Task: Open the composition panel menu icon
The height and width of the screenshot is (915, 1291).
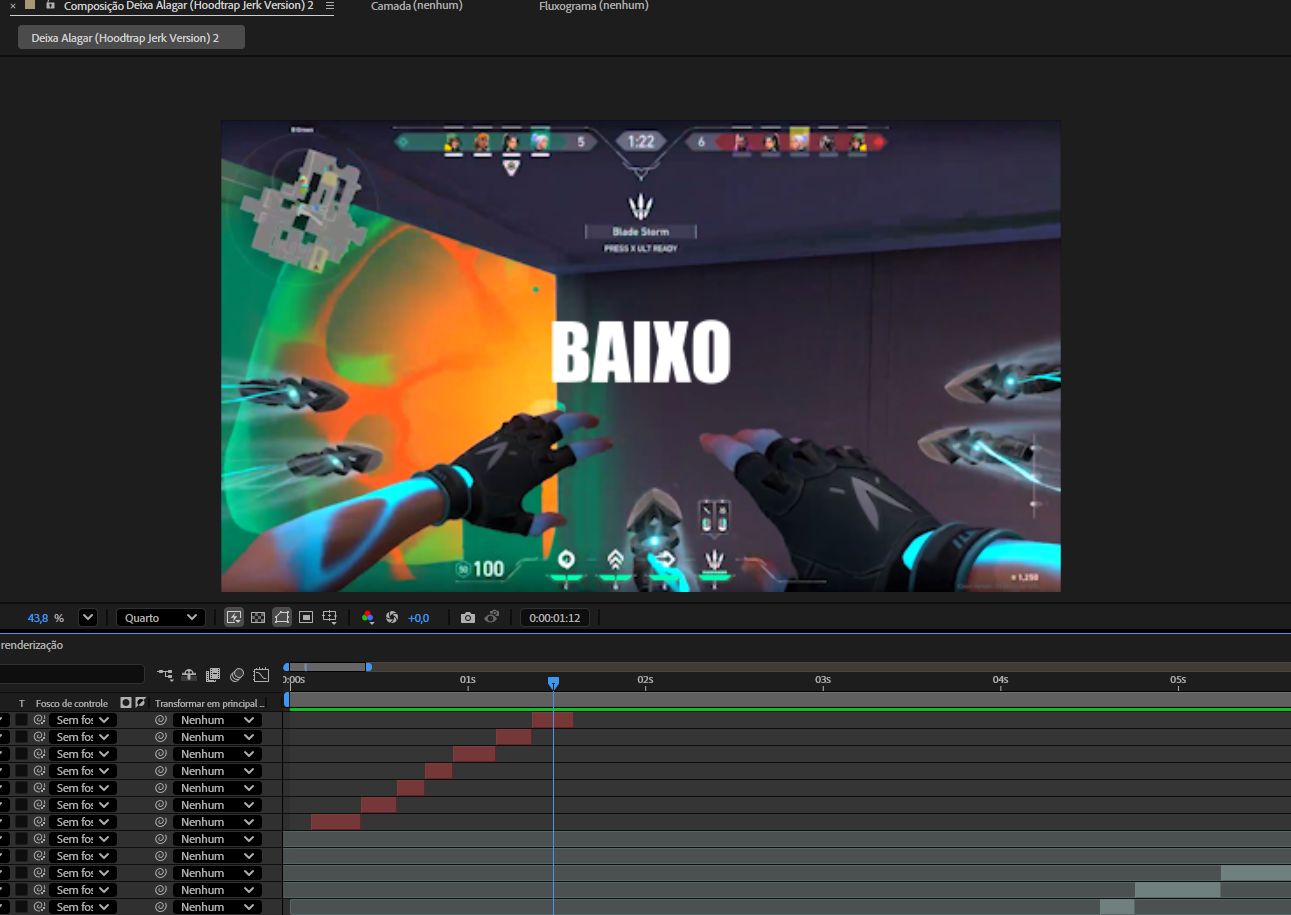Action: 330,6
